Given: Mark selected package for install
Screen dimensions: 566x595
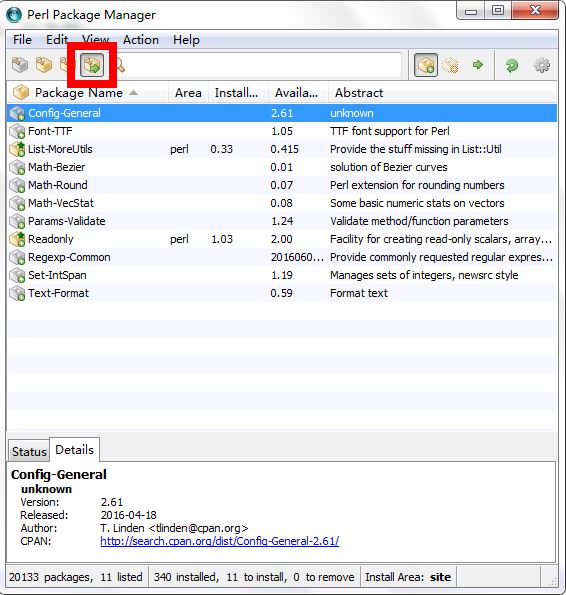Looking at the screenshot, I should (426, 65).
